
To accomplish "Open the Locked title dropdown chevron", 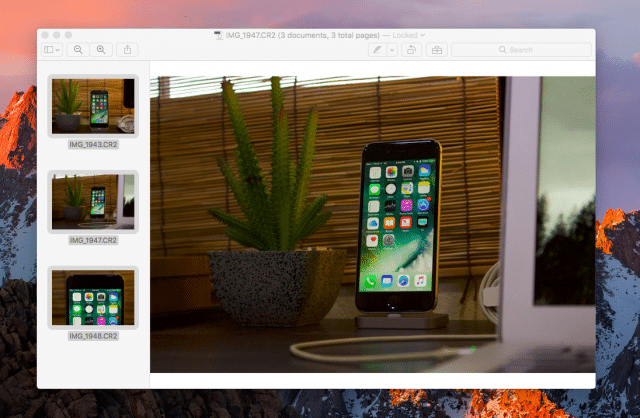I will (x=423, y=35).
